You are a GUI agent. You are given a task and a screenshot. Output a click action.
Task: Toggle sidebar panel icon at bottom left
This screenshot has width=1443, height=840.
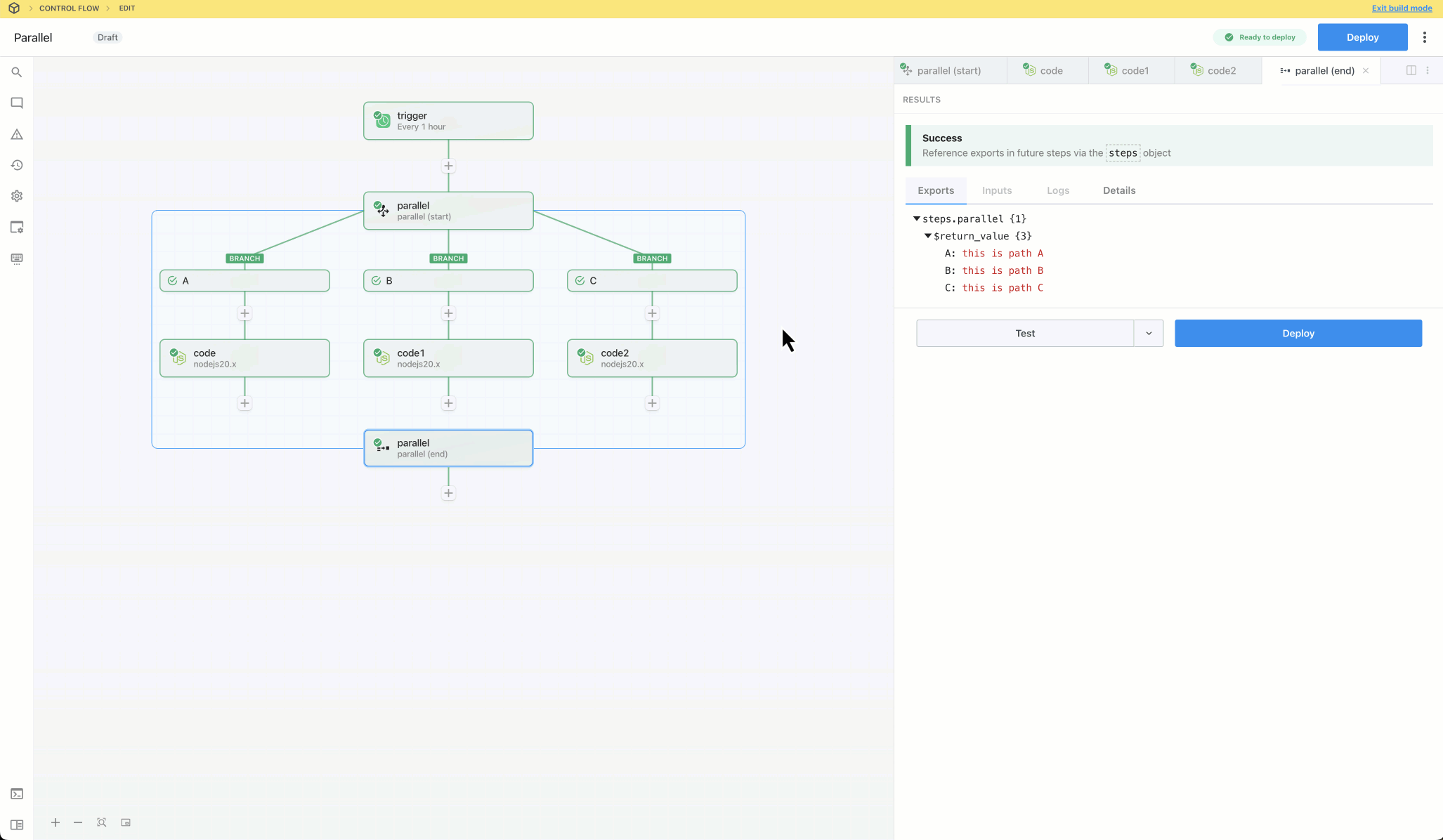[17, 825]
